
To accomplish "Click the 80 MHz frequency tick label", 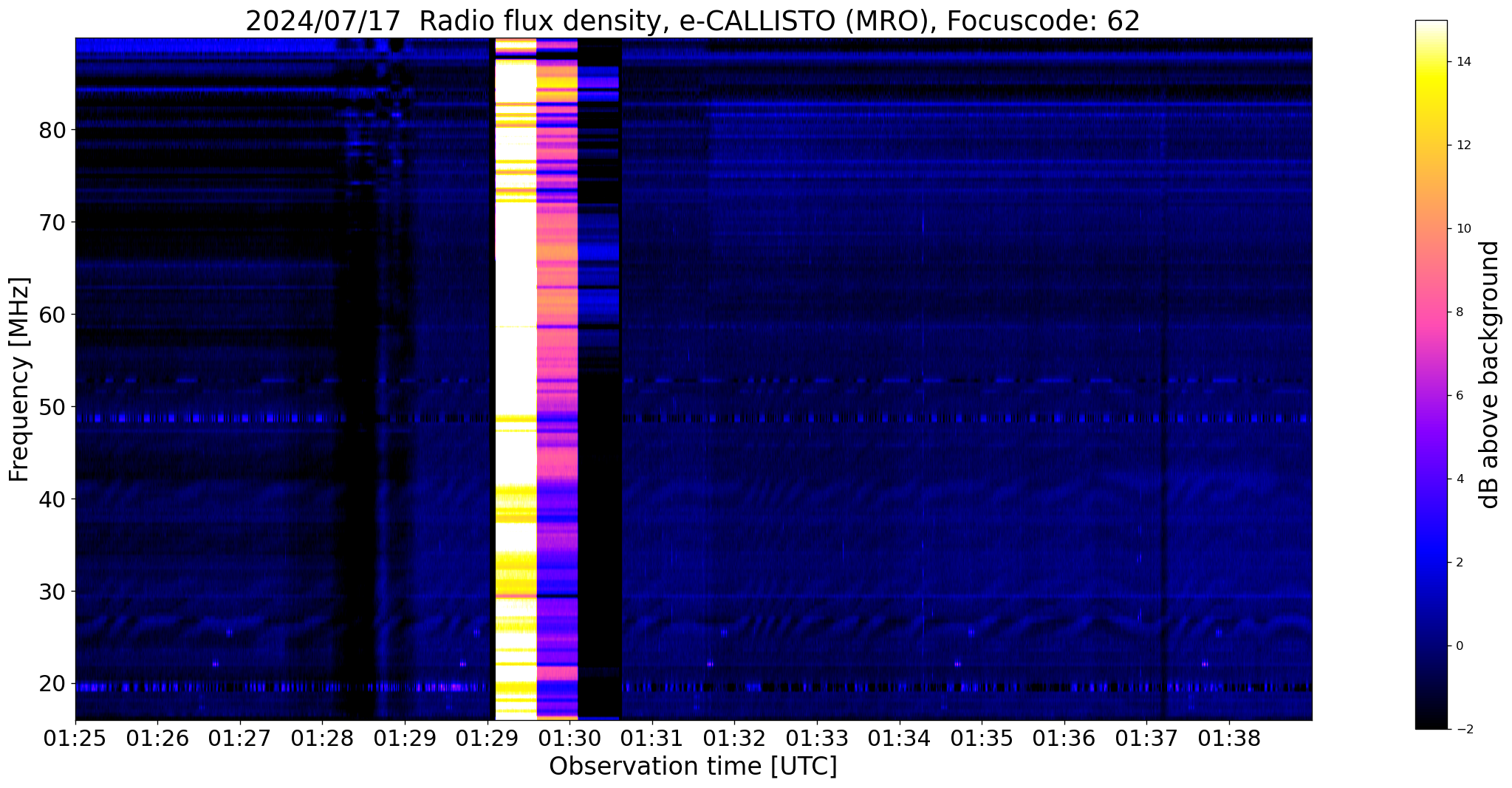I will (52, 131).
